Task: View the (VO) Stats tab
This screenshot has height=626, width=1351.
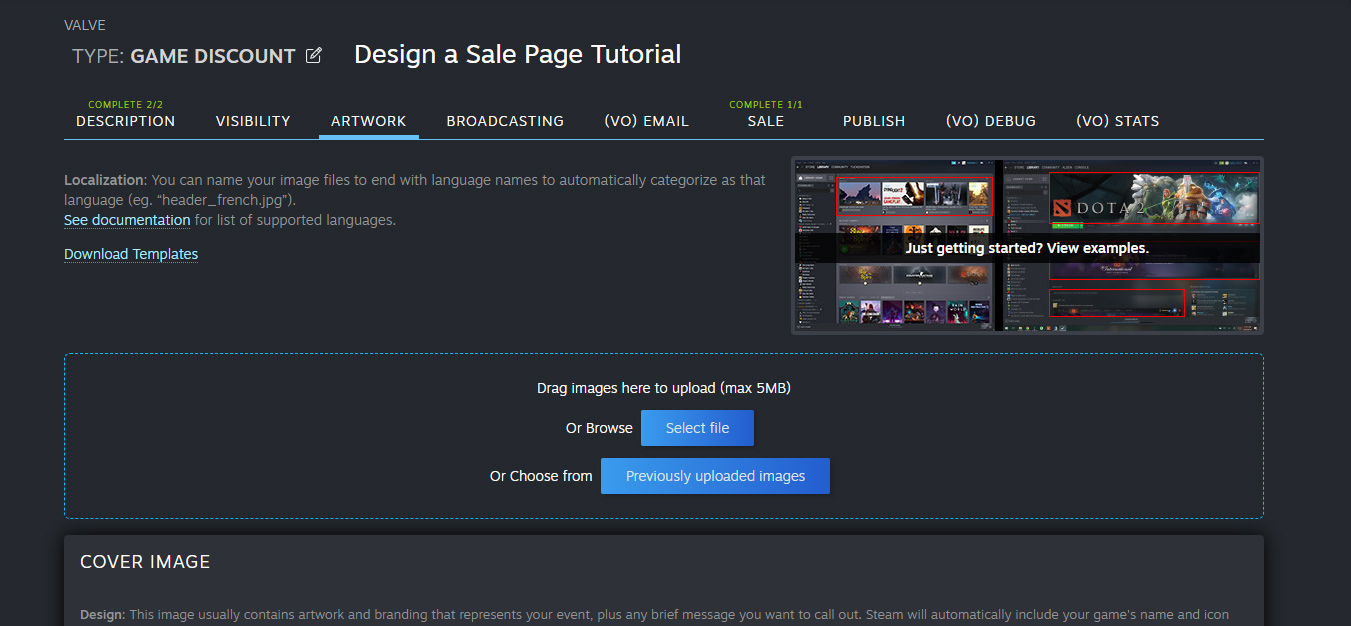Action: point(1118,120)
